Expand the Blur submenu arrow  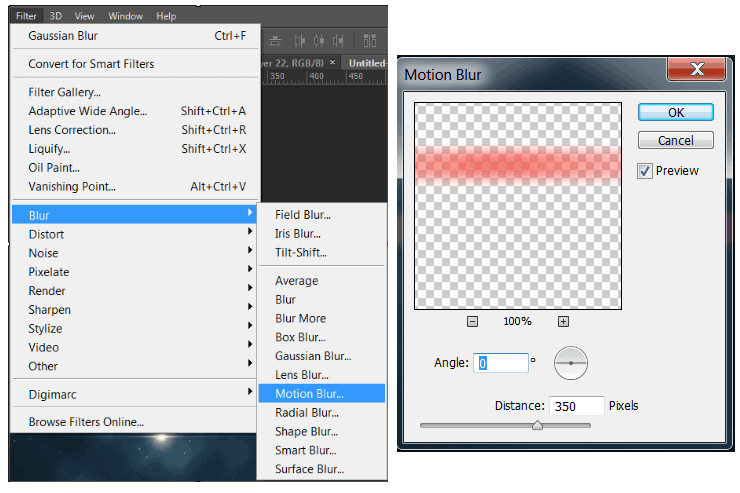250,213
